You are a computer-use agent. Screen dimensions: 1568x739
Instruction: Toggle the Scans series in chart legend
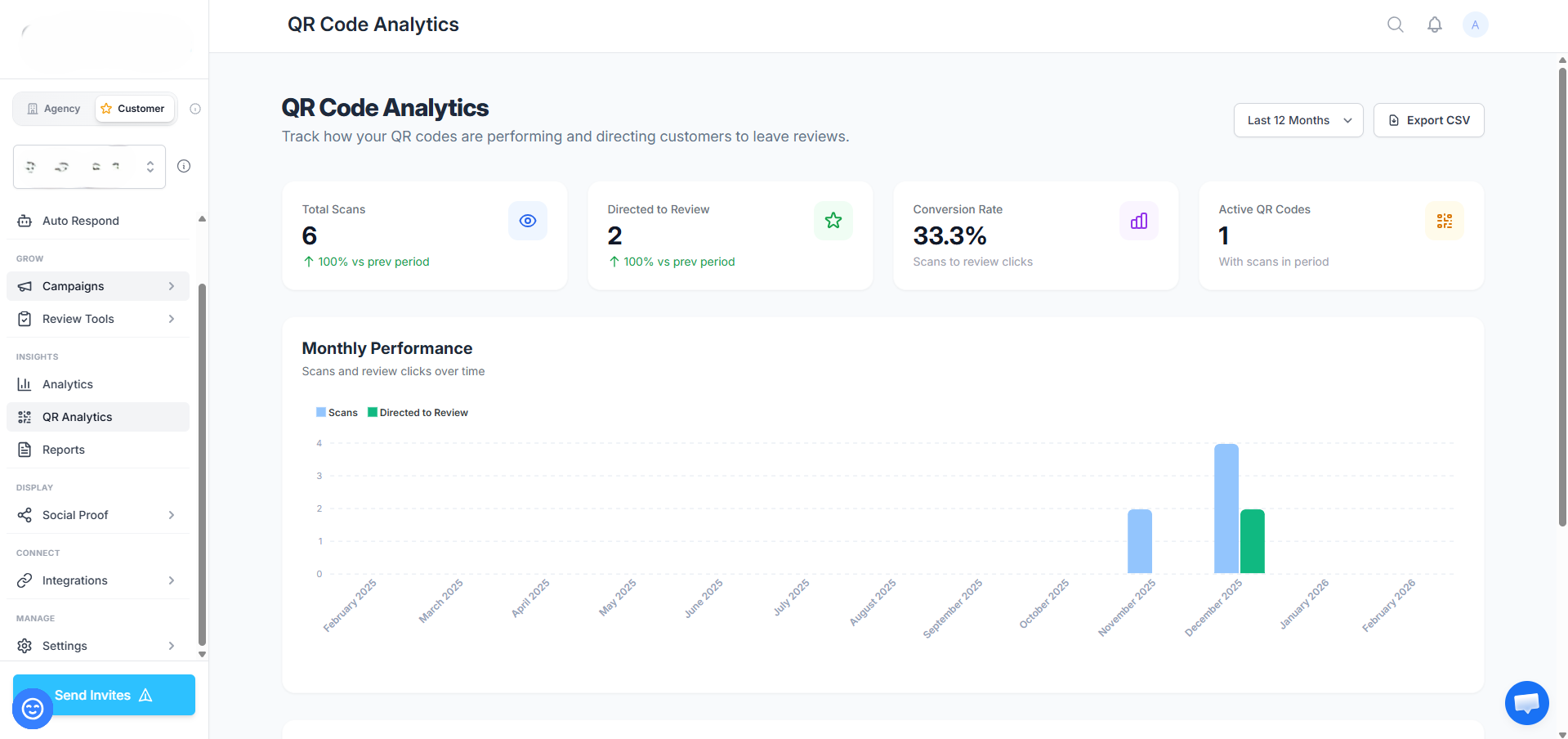click(x=337, y=413)
